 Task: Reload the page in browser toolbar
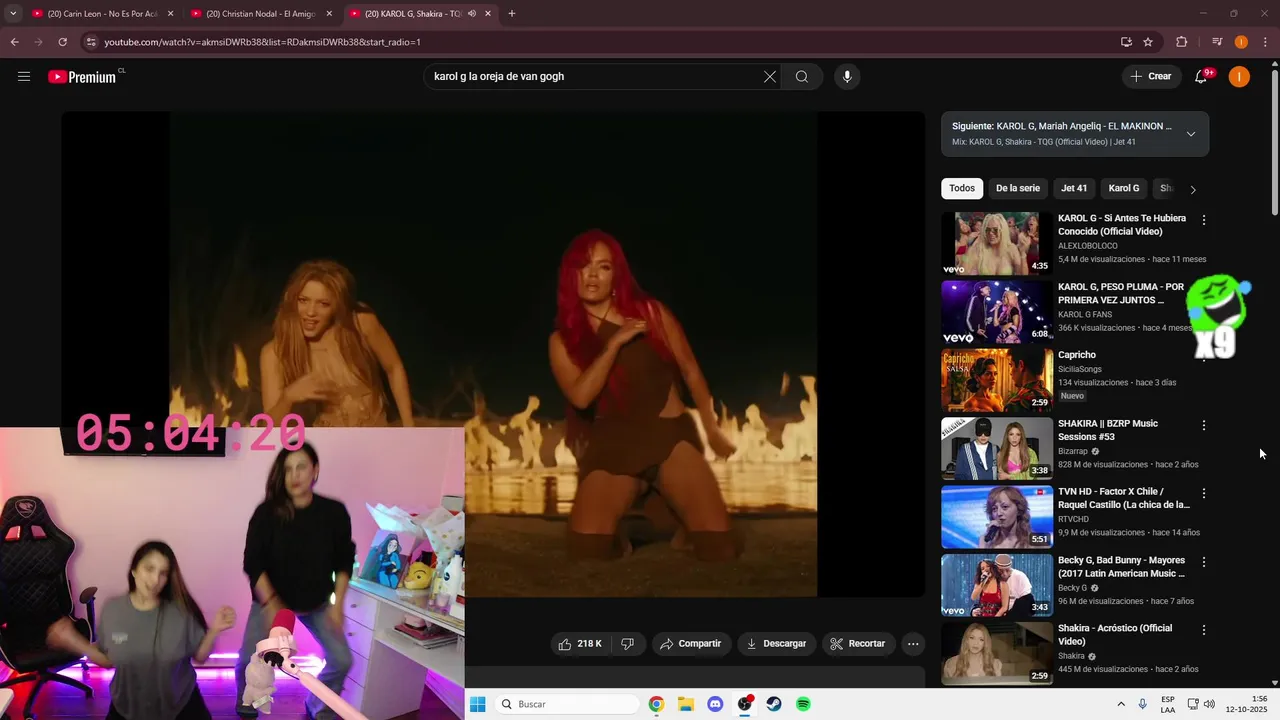point(62,42)
